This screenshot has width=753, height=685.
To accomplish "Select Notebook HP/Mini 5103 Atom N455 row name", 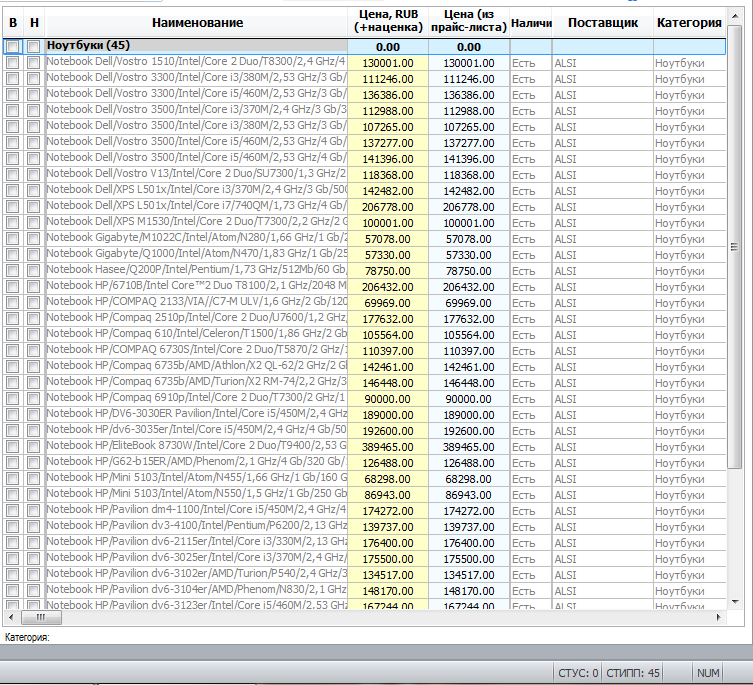I will [196, 477].
